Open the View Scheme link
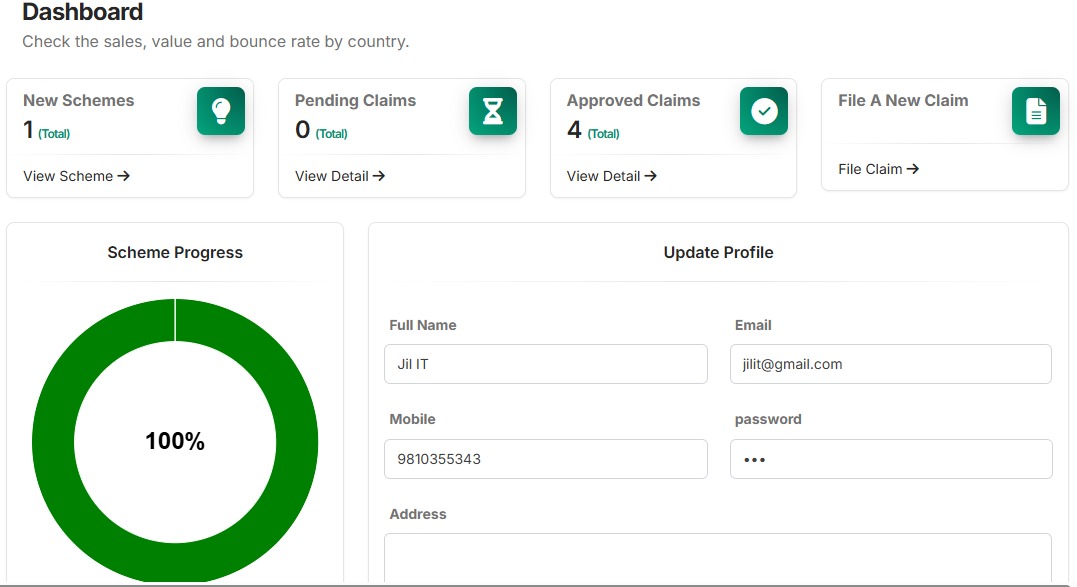This screenshot has width=1077, height=587. click(76, 176)
